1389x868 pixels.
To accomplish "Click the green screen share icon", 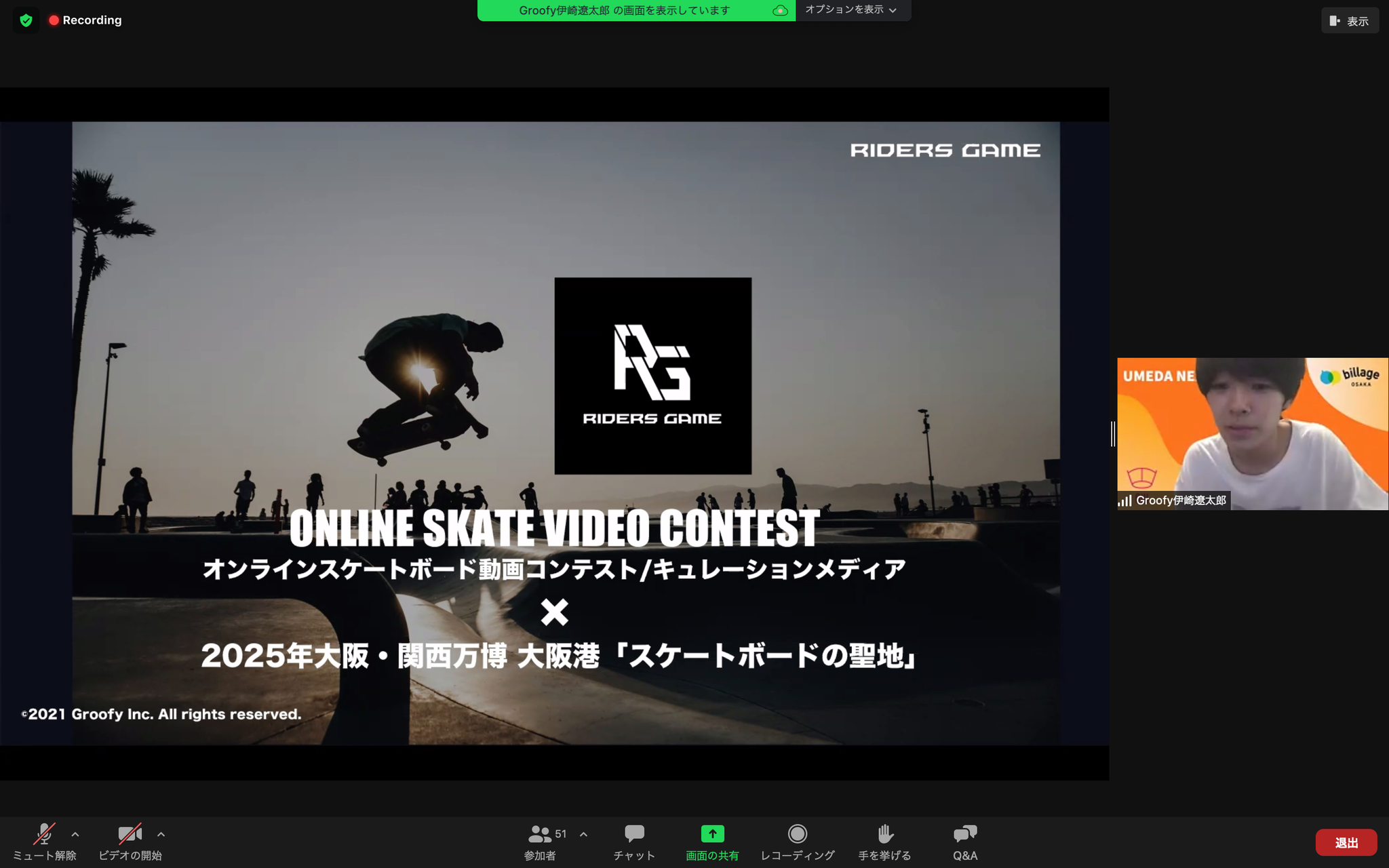I will point(712,834).
